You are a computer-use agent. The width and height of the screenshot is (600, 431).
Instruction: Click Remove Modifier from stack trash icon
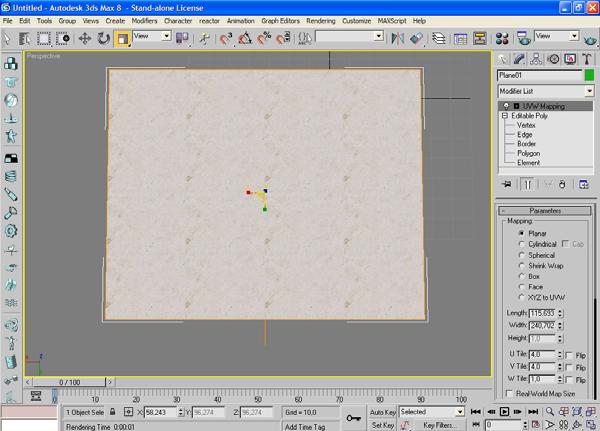(562, 184)
